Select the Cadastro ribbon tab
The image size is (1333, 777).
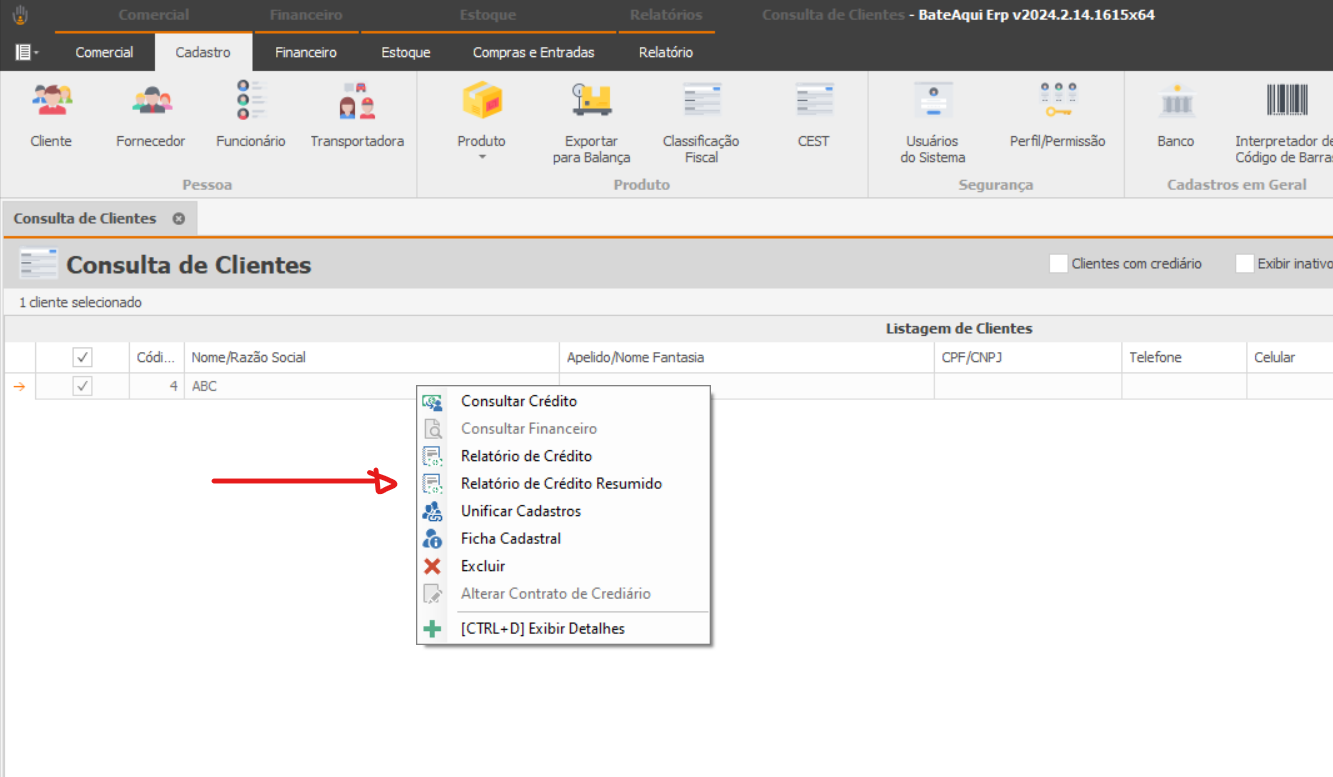click(203, 52)
